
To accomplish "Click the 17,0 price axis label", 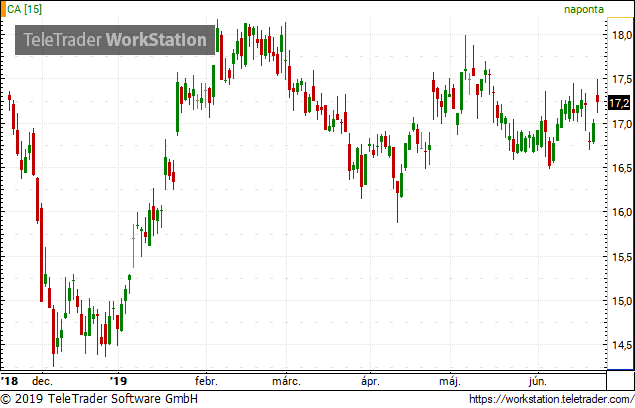I will (622, 124).
